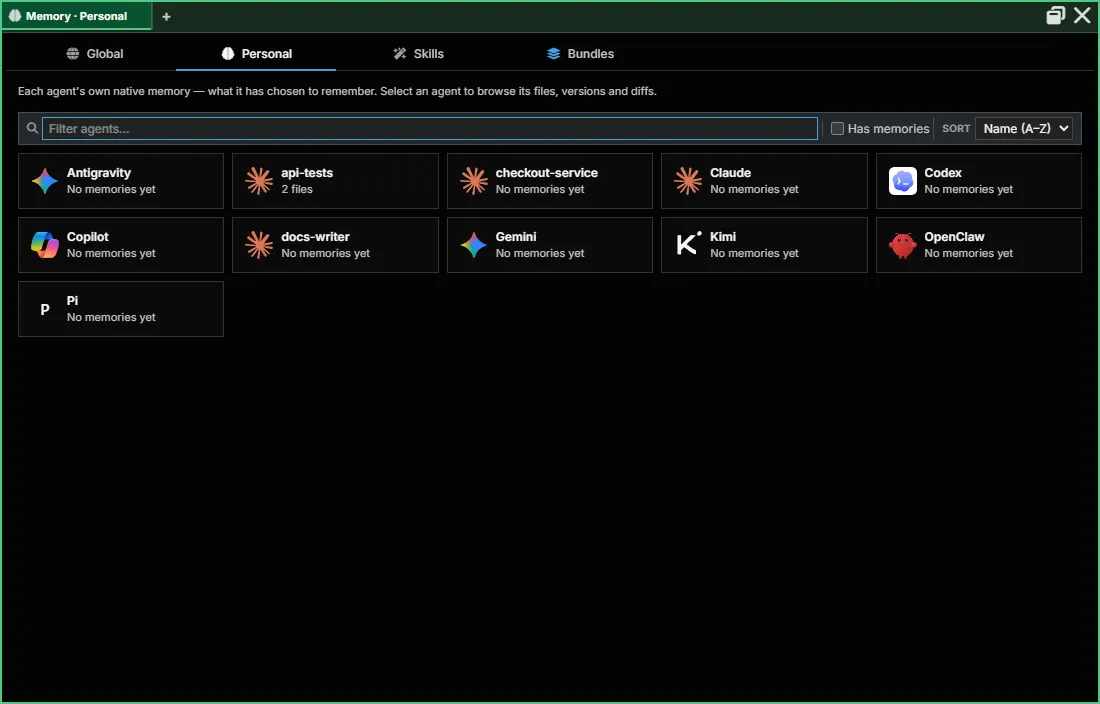1100x704 pixels.
Task: Click the Gemini sparkle icon
Action: click(474, 245)
